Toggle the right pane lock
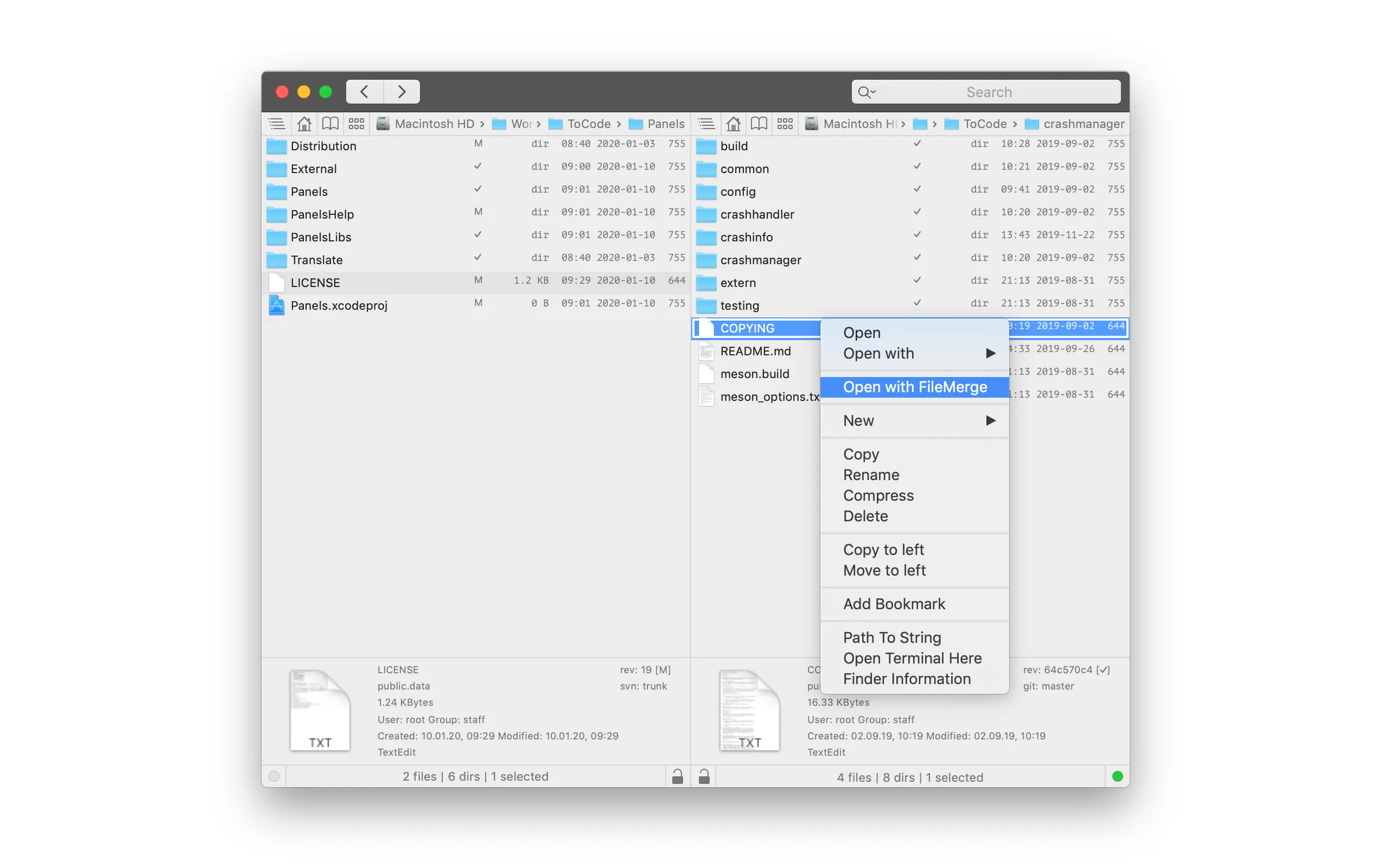Screen dimensions: 1389x868 (x=705, y=777)
